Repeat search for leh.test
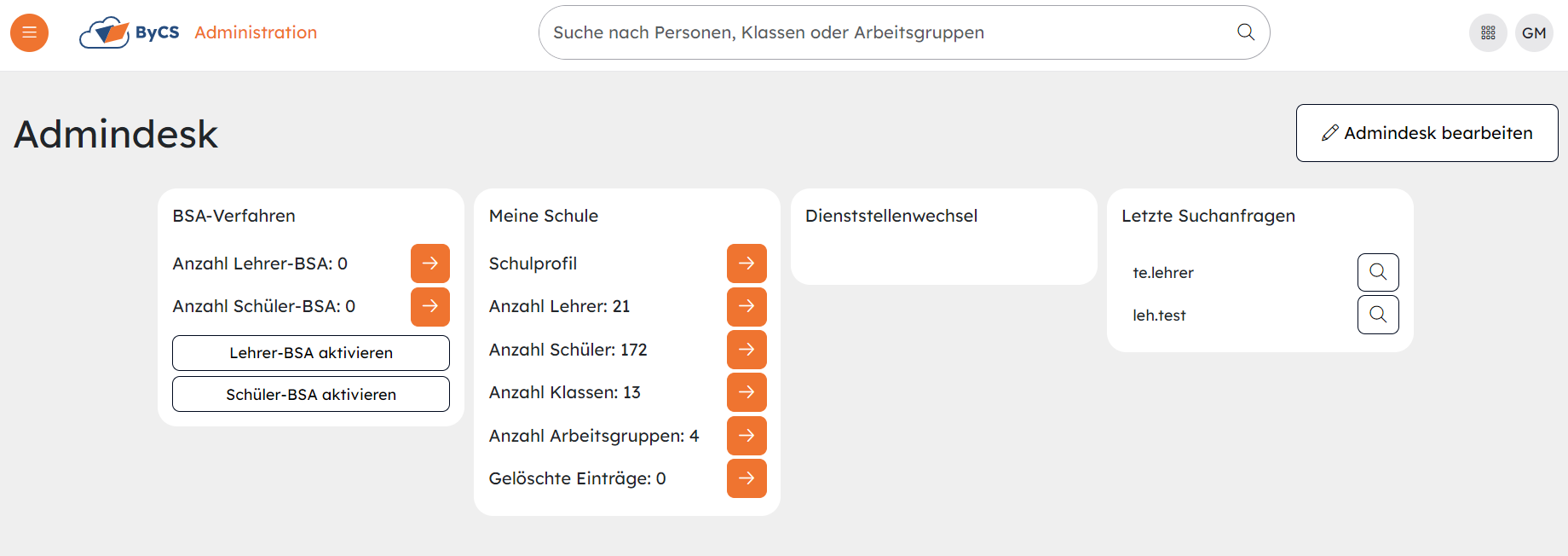 pyautogui.click(x=1377, y=315)
